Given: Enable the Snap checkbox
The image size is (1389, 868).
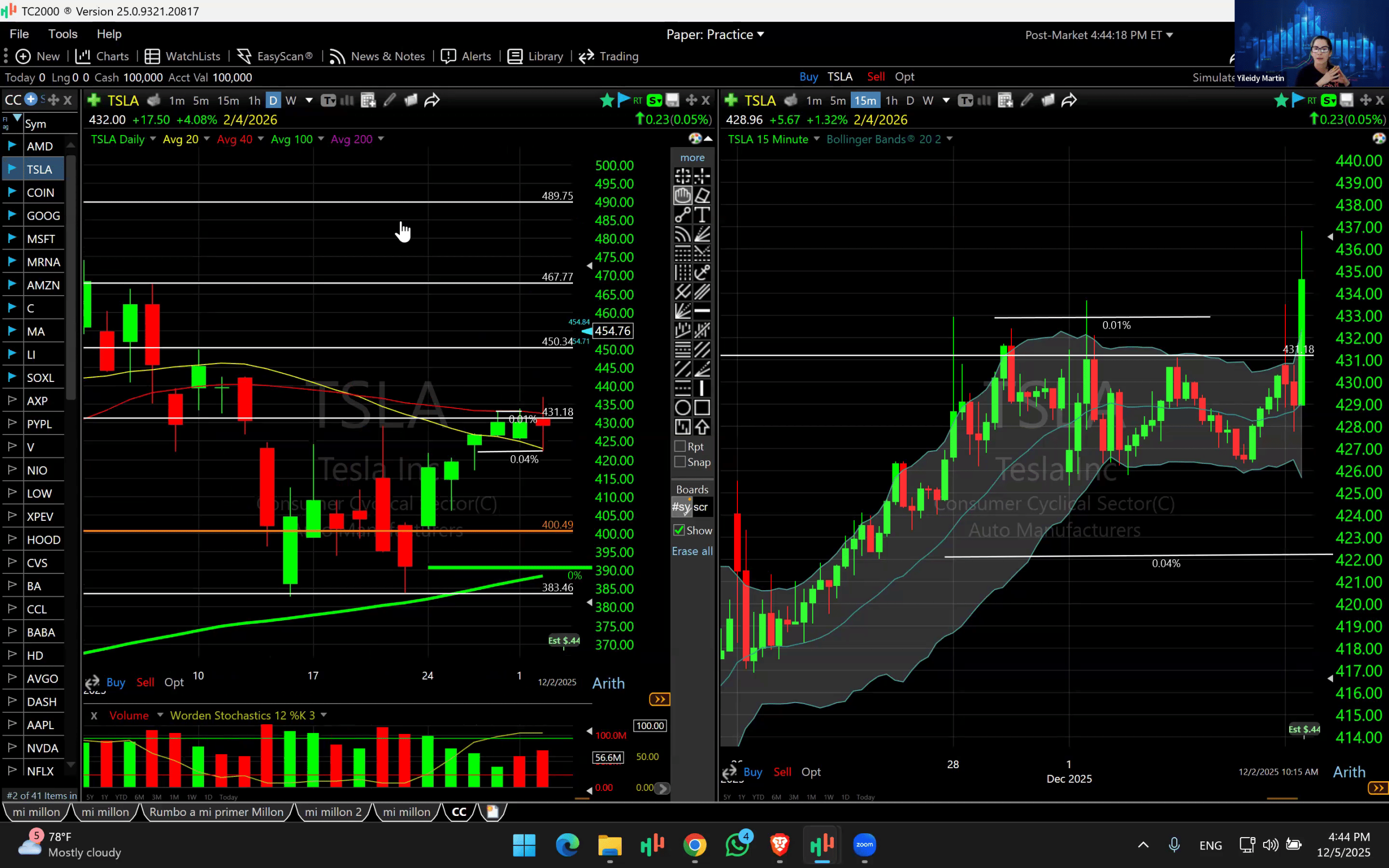Looking at the screenshot, I should [x=680, y=462].
